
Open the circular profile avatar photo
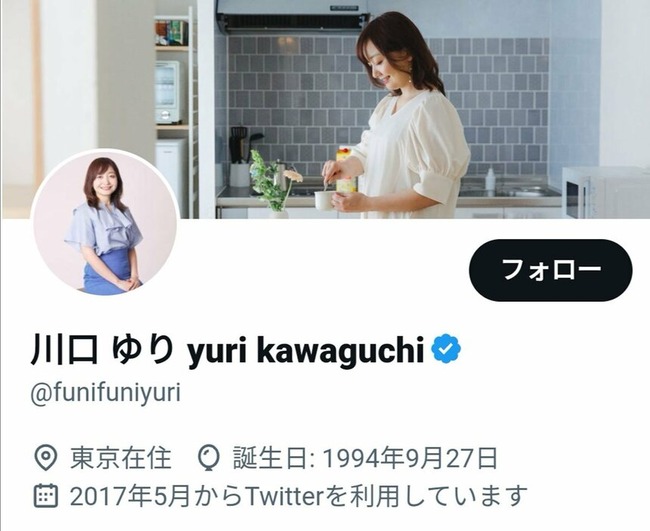(105, 223)
